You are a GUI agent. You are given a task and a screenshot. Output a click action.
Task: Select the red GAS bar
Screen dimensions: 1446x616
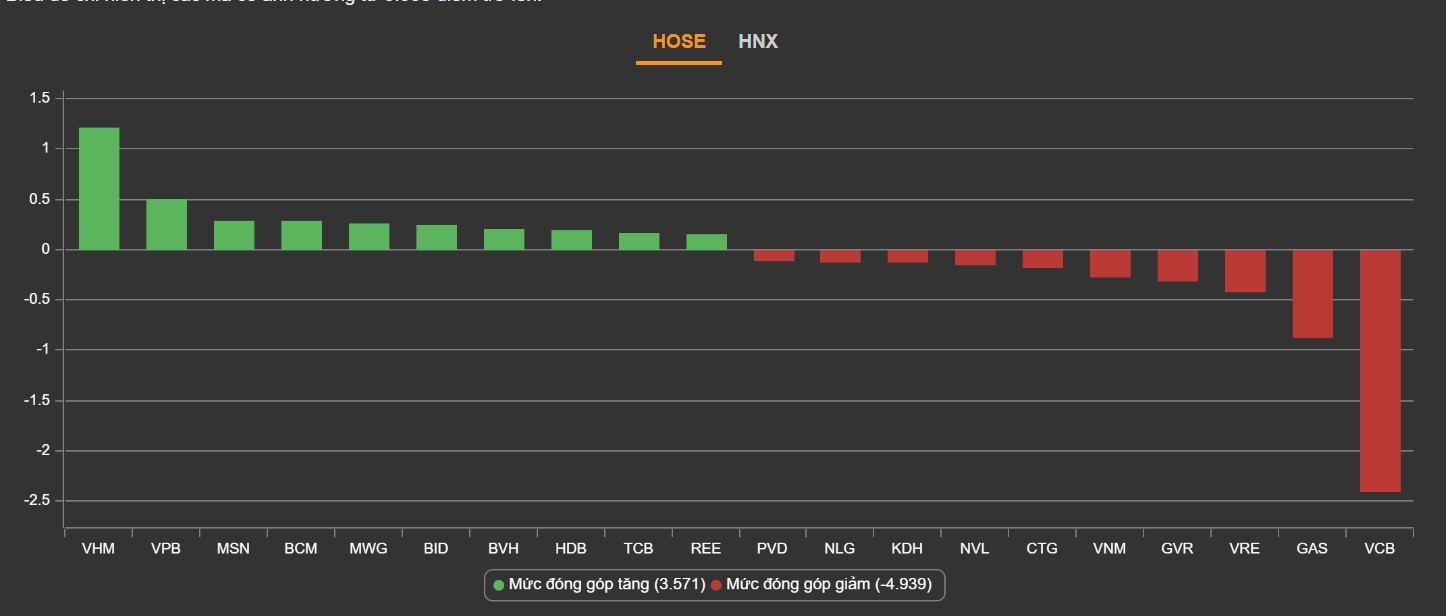coord(1312,293)
